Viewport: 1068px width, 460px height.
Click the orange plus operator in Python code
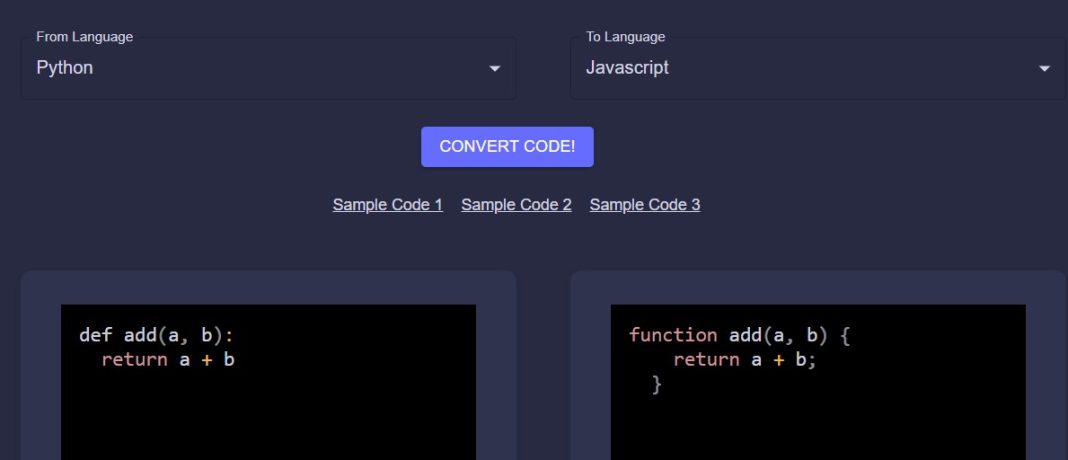pos(207,359)
